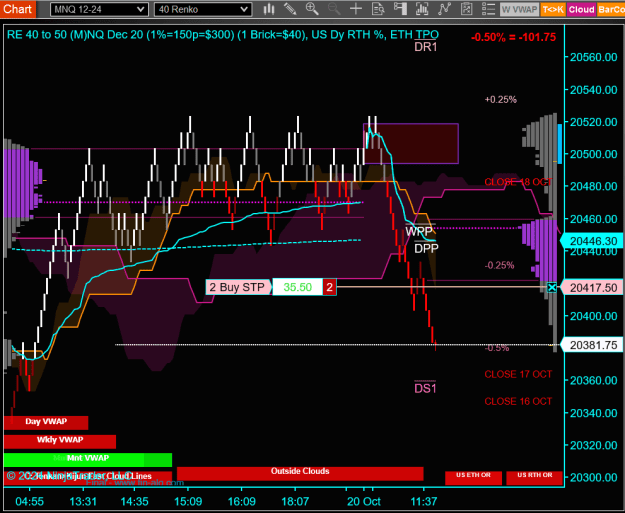
Task: Click the Outside Clouds red bar
Action: point(300,474)
